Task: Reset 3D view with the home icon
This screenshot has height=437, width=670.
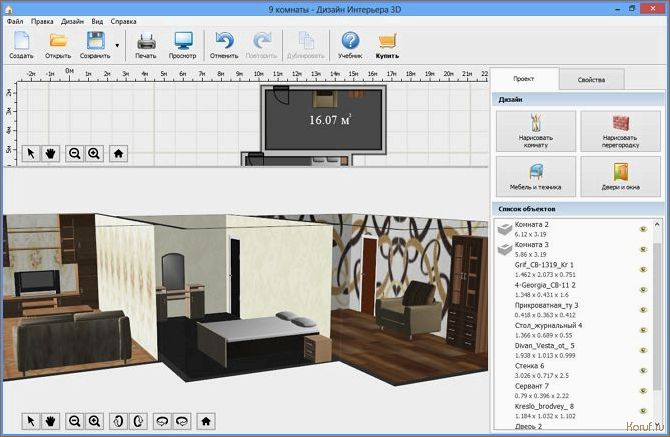Action: 207,421
